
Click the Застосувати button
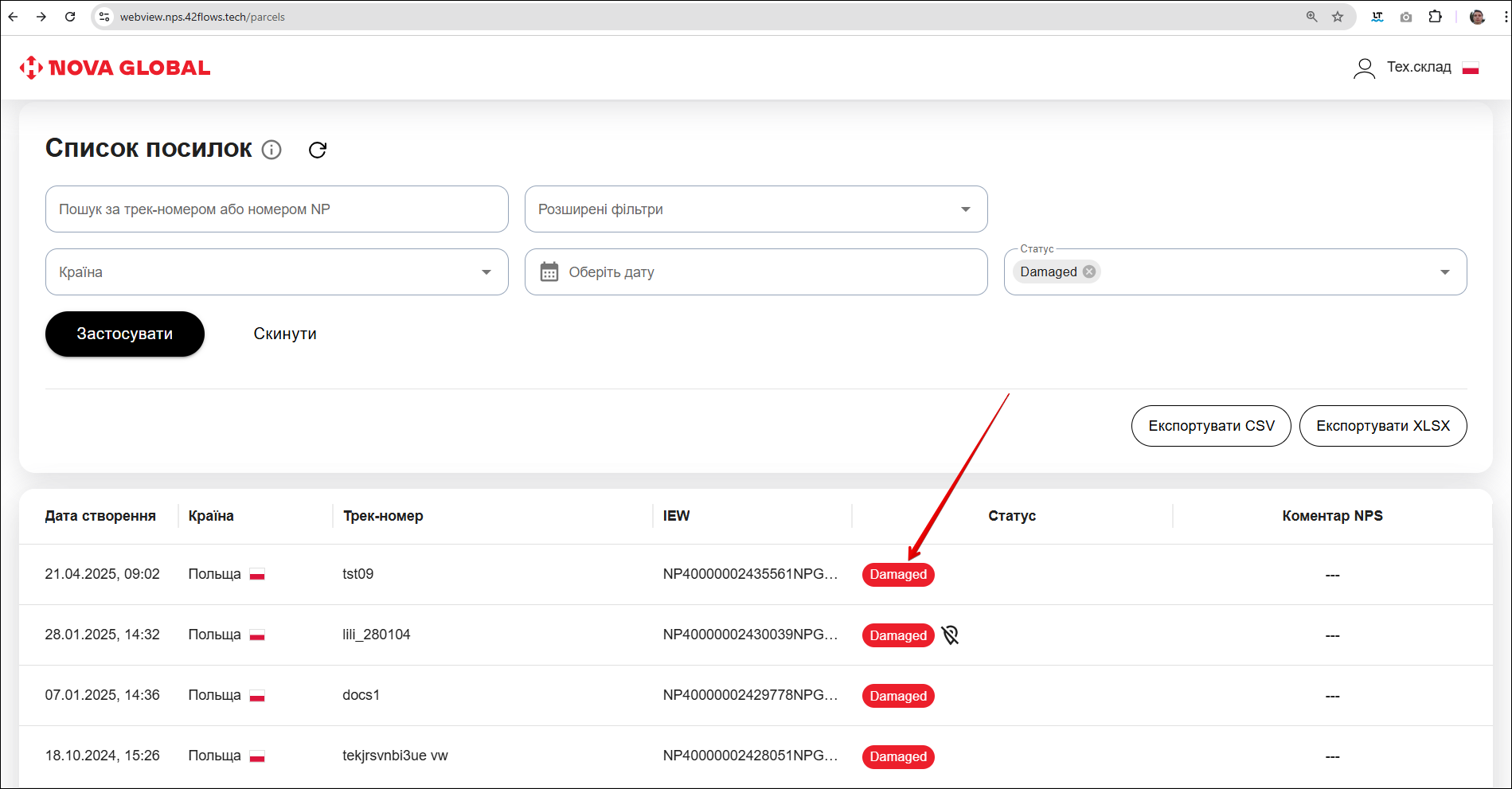click(125, 334)
